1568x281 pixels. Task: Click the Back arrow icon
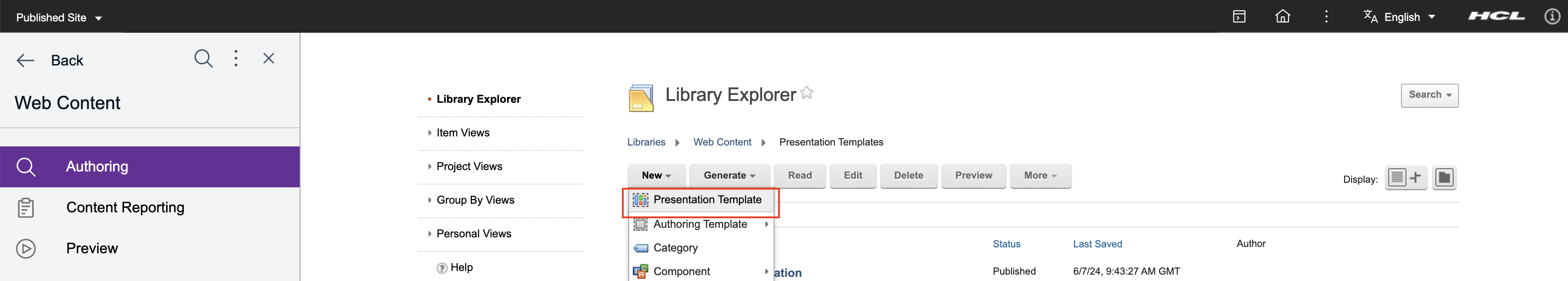coord(25,60)
